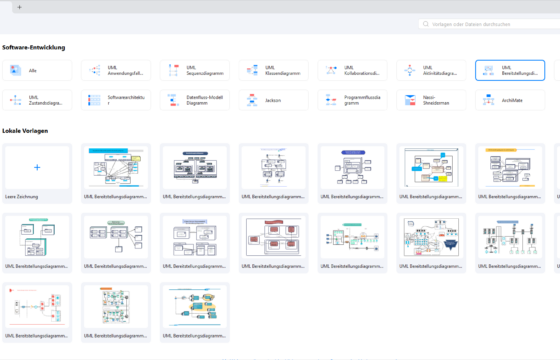Screen dimensions: 560x360
Task: Open the last template with yellow highlighted nodes
Action: (x=195, y=312)
